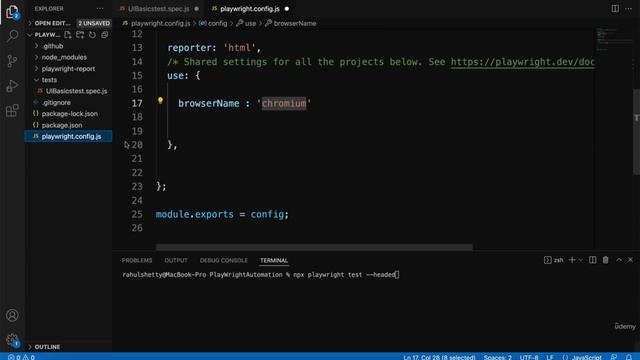
Task: Click the Spaces: 2 indentation status
Action: tap(498, 357)
